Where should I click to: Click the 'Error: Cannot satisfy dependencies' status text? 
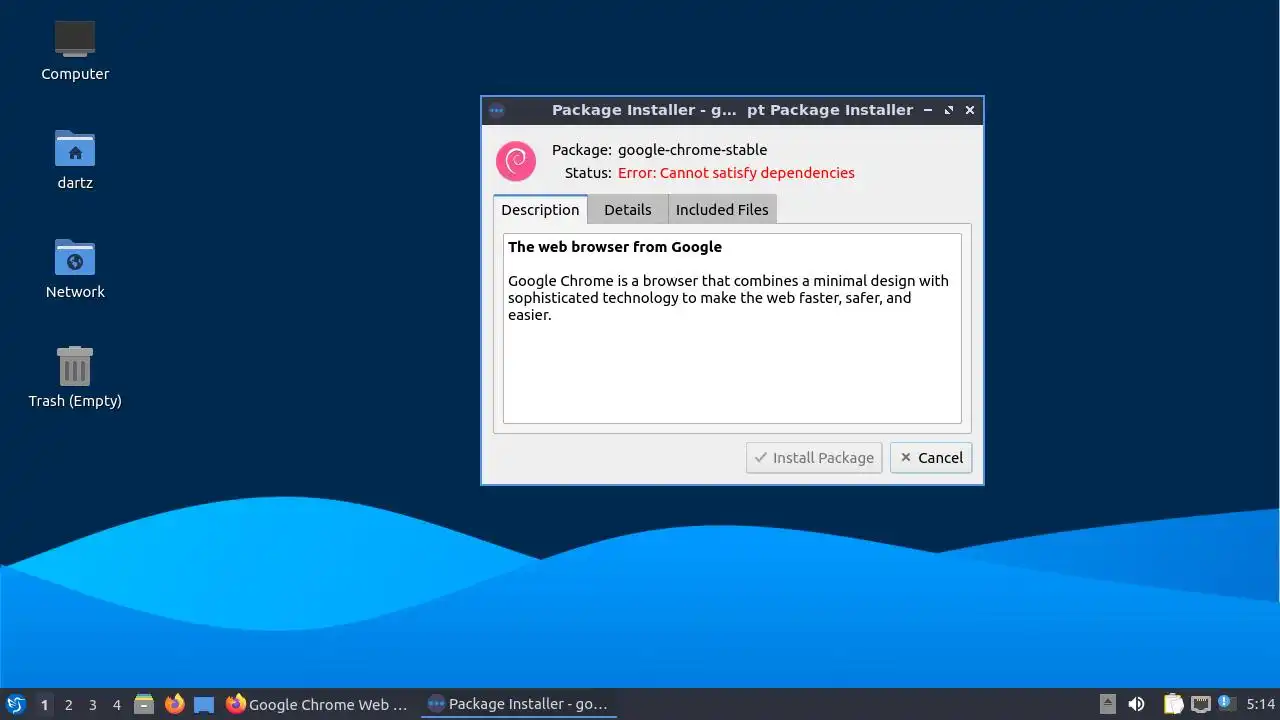(x=736, y=173)
